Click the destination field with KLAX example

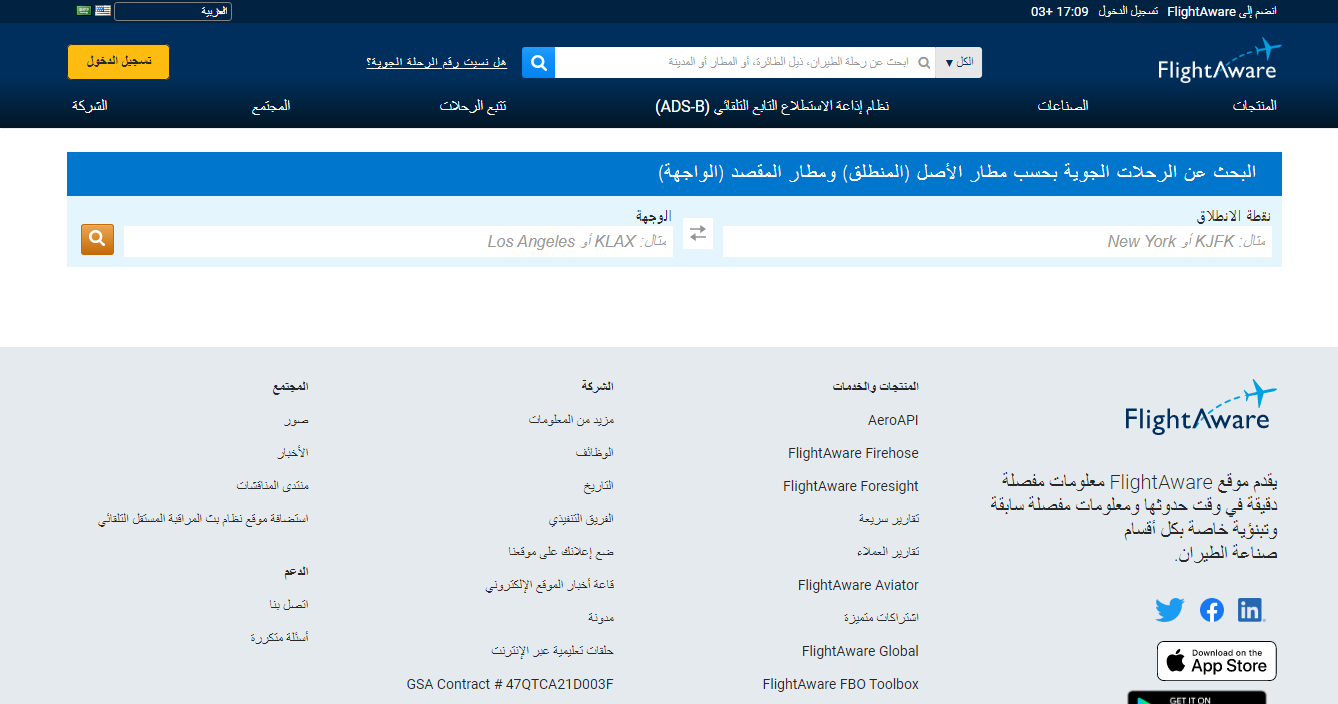point(398,241)
